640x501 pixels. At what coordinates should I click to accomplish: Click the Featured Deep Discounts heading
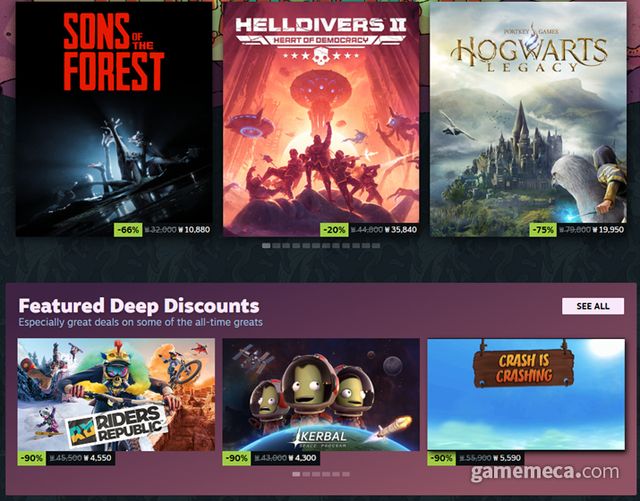pyautogui.click(x=139, y=306)
